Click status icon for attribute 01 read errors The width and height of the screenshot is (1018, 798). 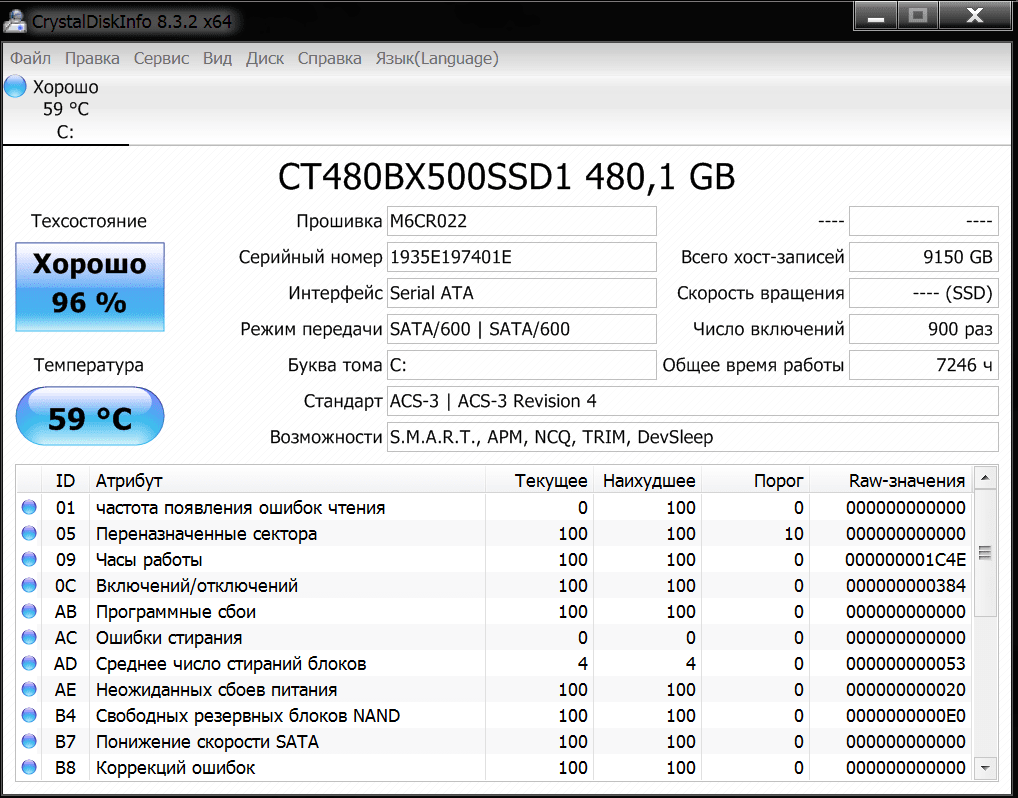point(29,508)
